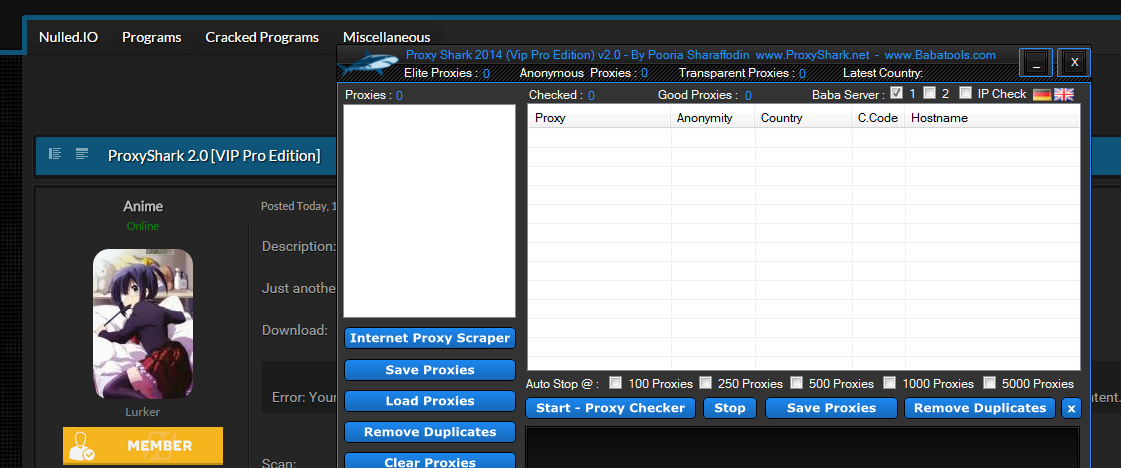Click the German flag language icon
The height and width of the screenshot is (468, 1121).
[x=1042, y=94]
